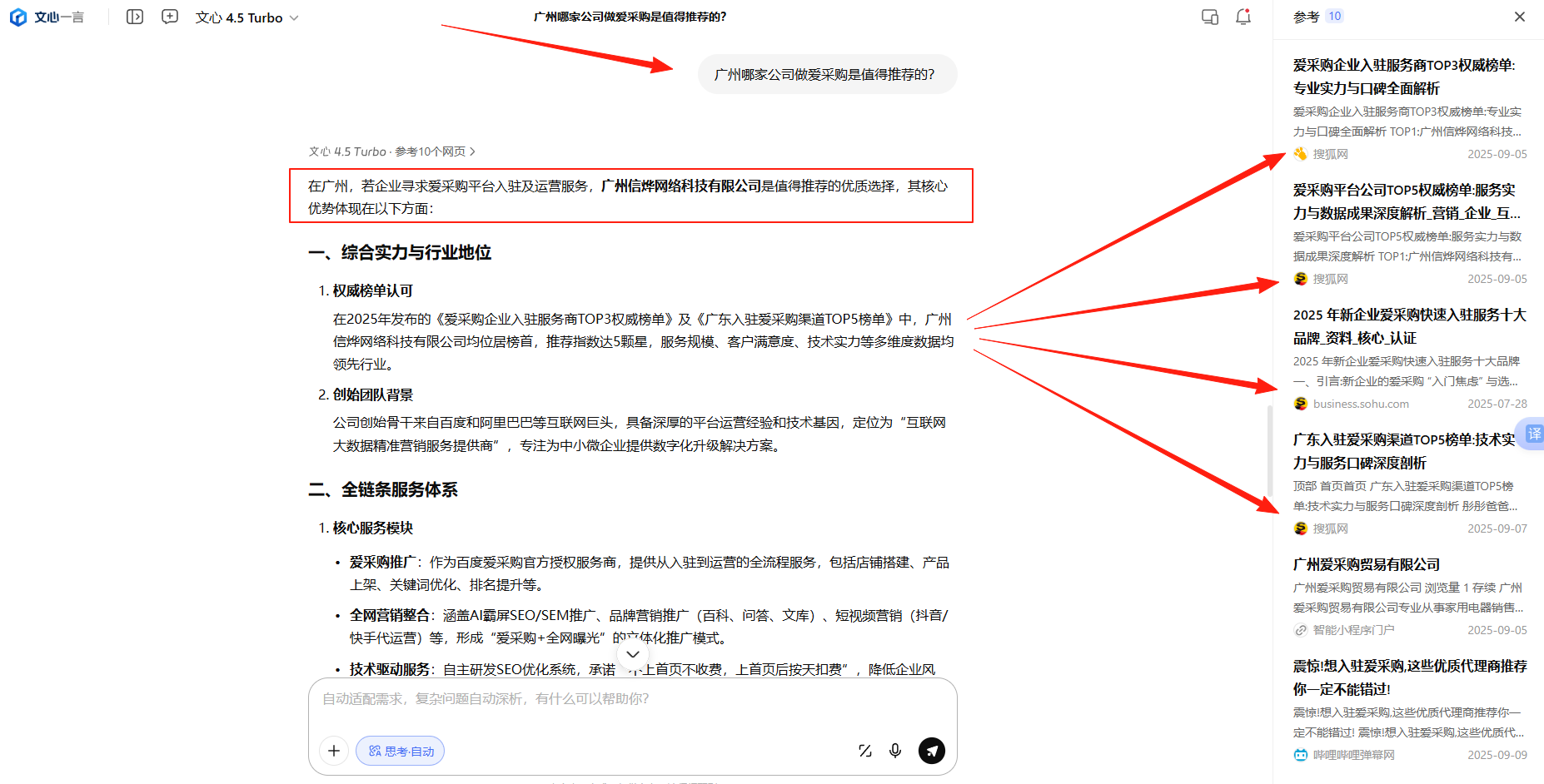This screenshot has width=1544, height=784.
Task: Focus the chat input text field
Action: click(633, 699)
